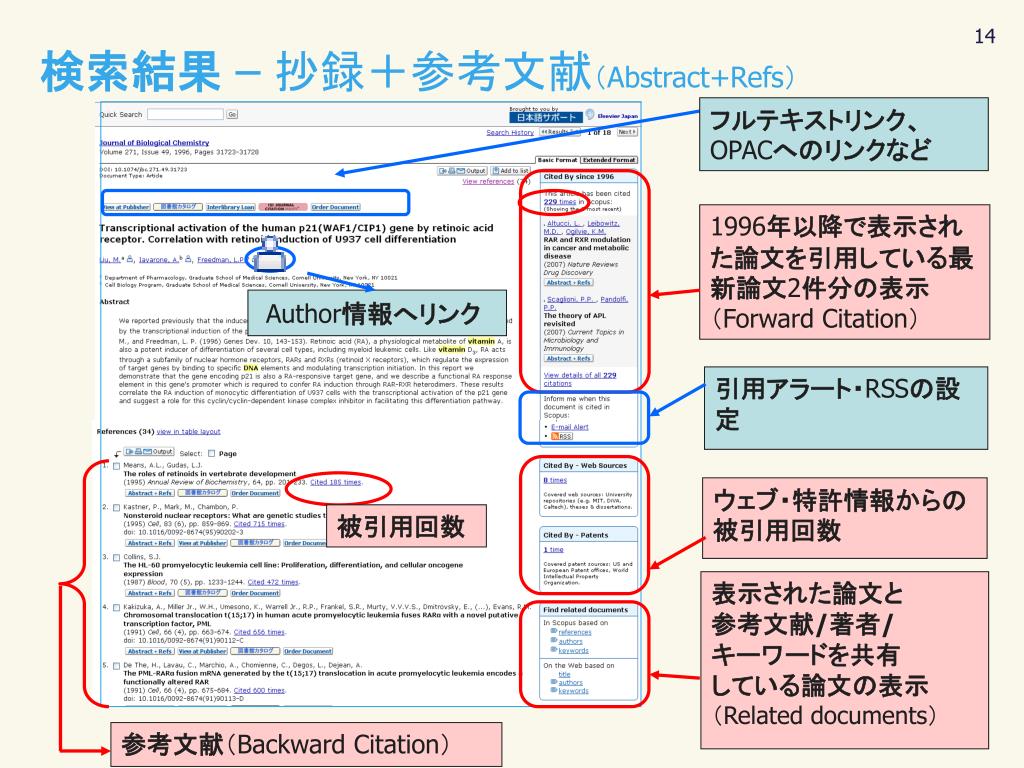
Task: Click Interlibrary Loan button
Action: point(231,207)
